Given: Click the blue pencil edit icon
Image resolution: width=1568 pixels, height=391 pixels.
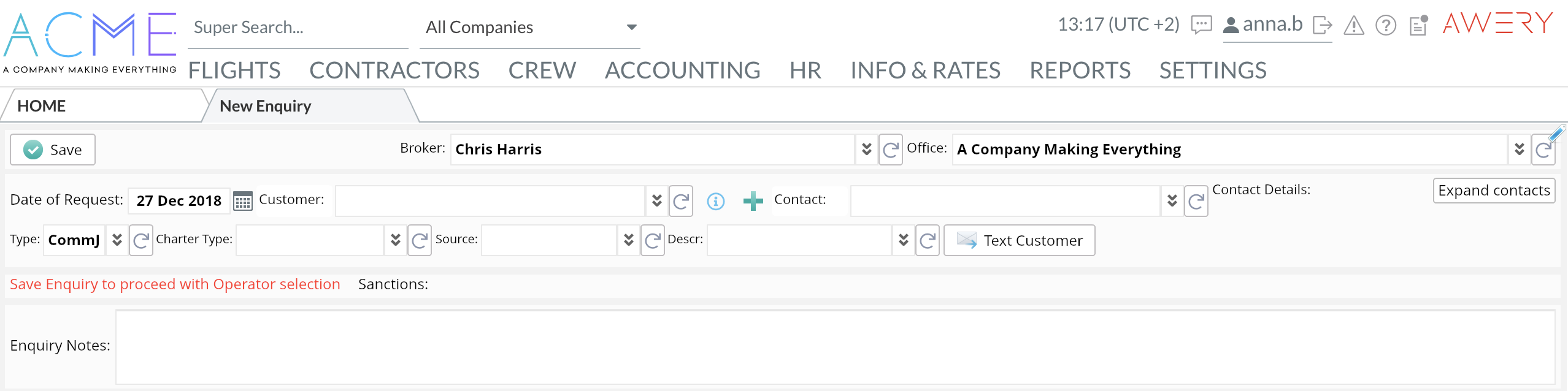Looking at the screenshot, I should (1556, 133).
